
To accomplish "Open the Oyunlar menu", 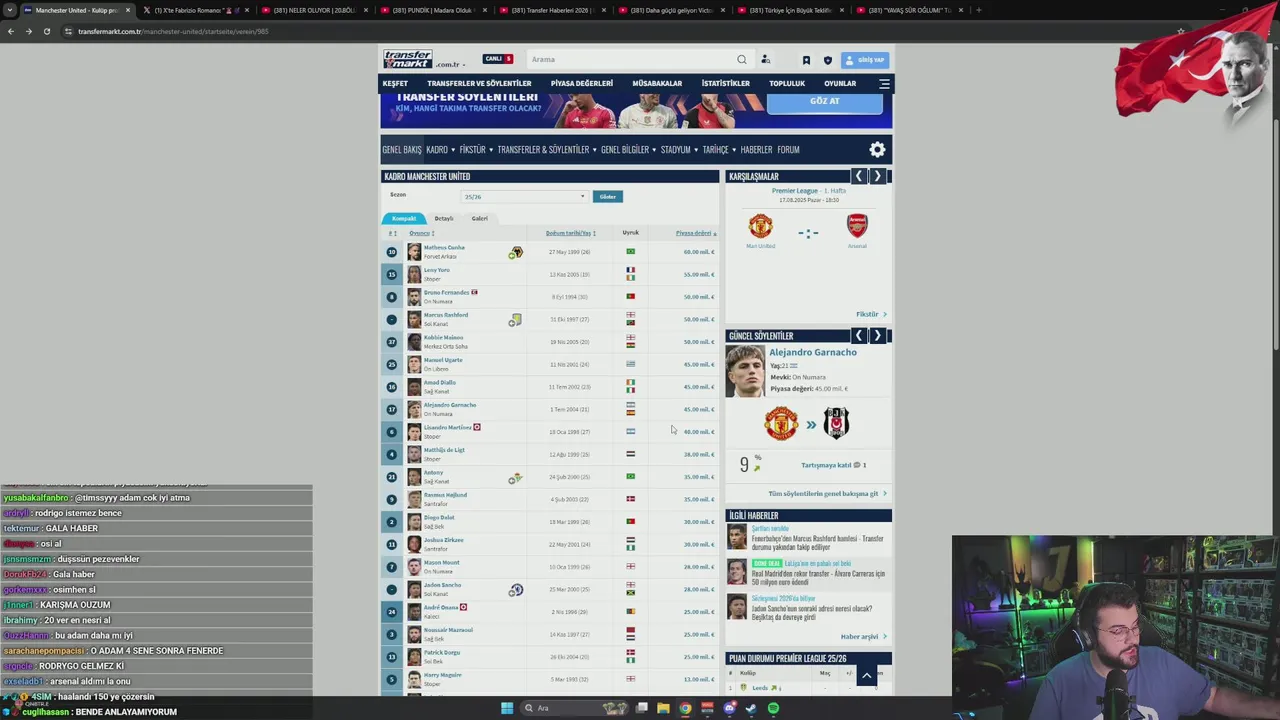I will pyautogui.click(x=840, y=84).
